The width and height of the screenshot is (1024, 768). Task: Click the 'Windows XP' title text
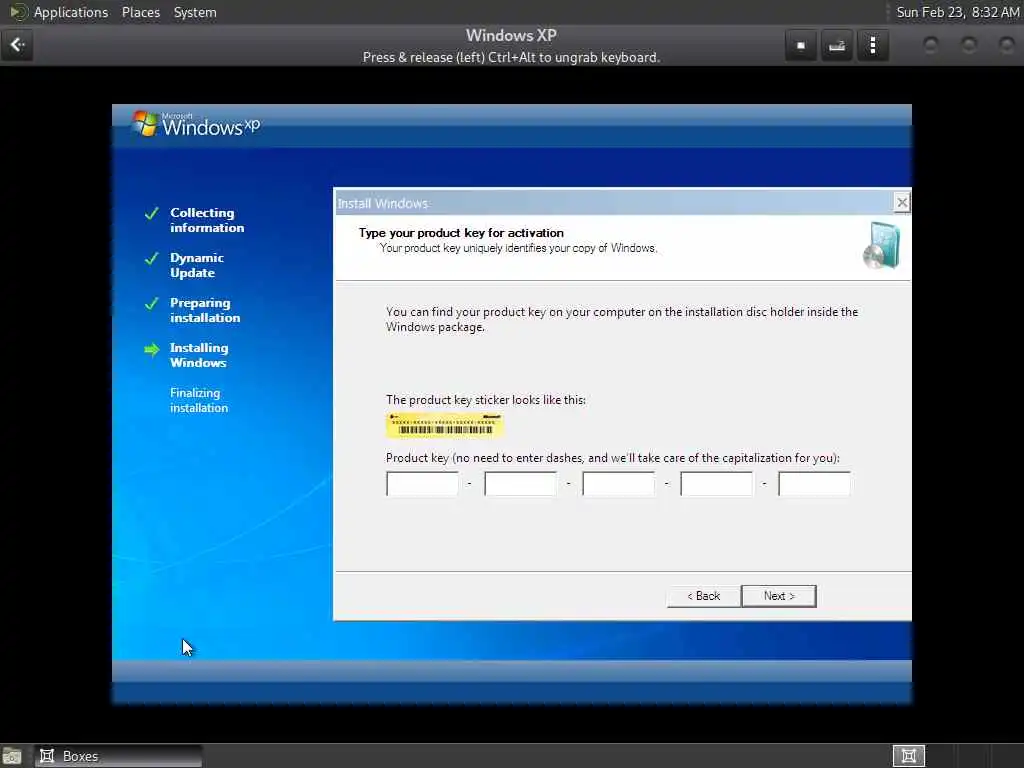(x=511, y=35)
